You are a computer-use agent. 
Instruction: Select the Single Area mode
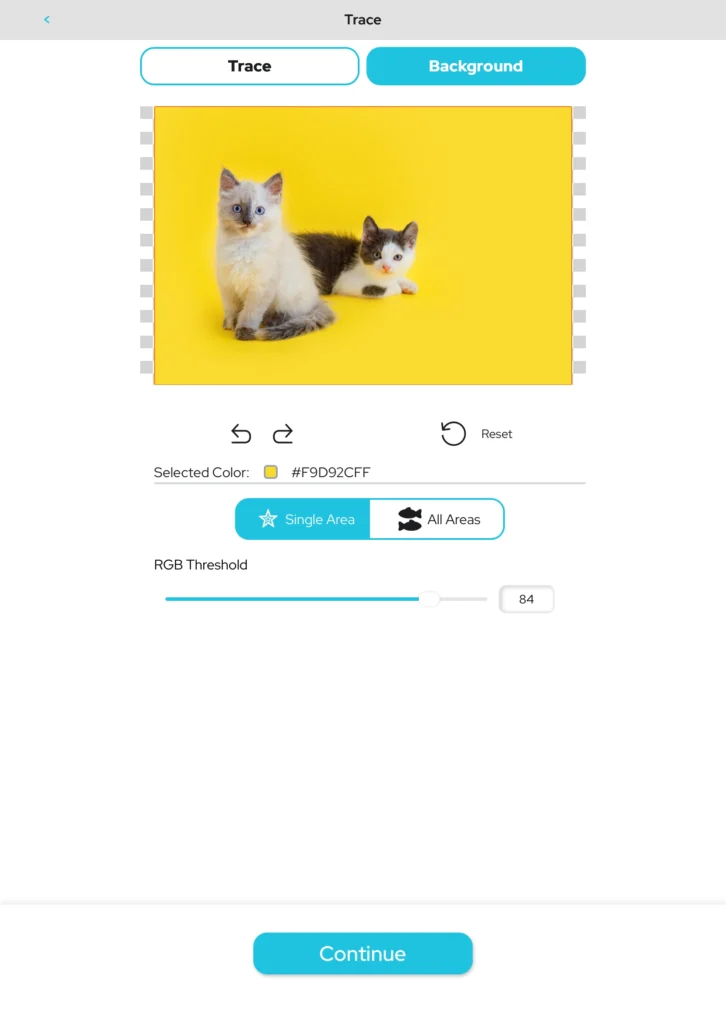pos(303,519)
